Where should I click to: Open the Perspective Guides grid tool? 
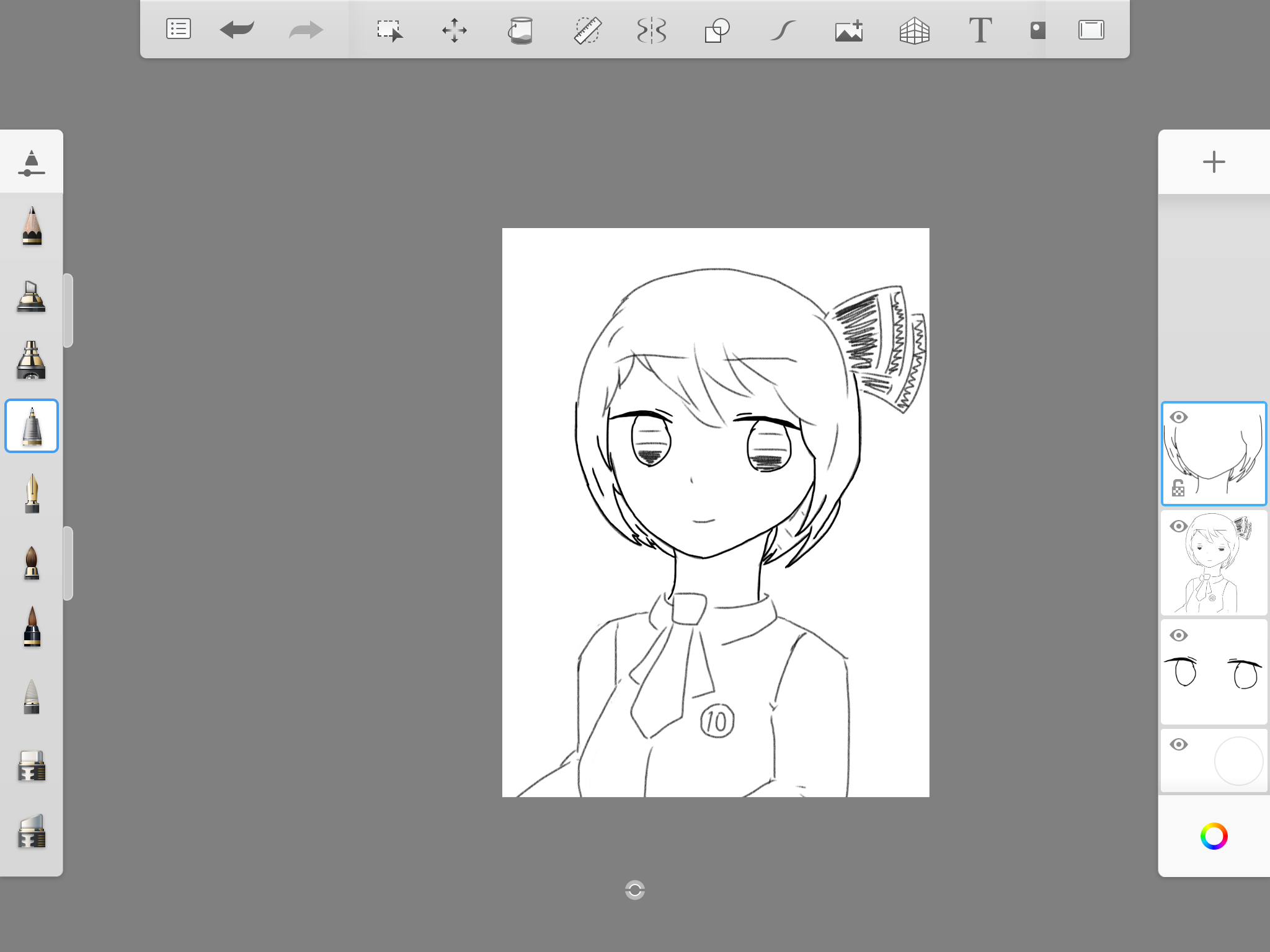click(915, 30)
